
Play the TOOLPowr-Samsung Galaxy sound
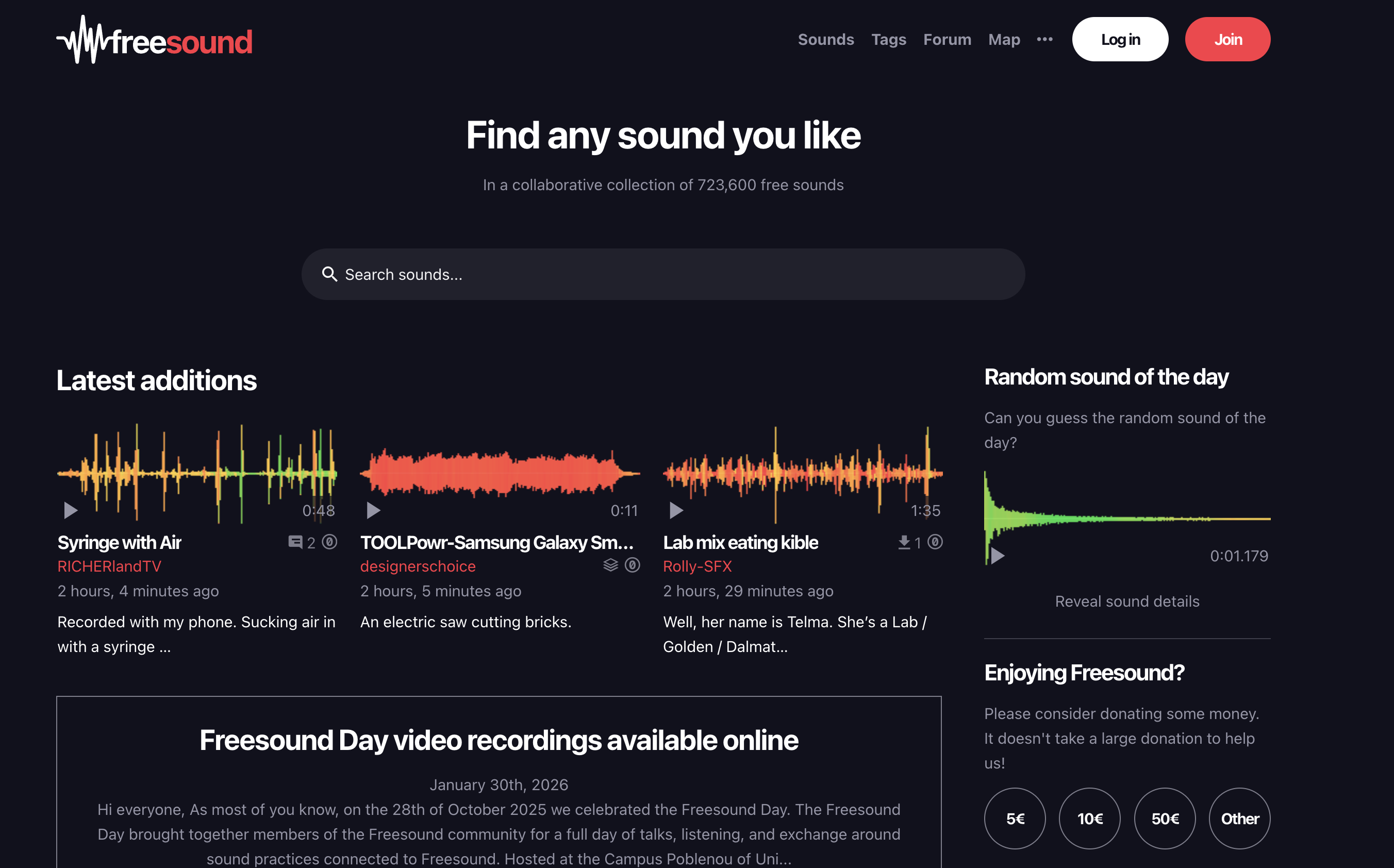click(x=373, y=510)
